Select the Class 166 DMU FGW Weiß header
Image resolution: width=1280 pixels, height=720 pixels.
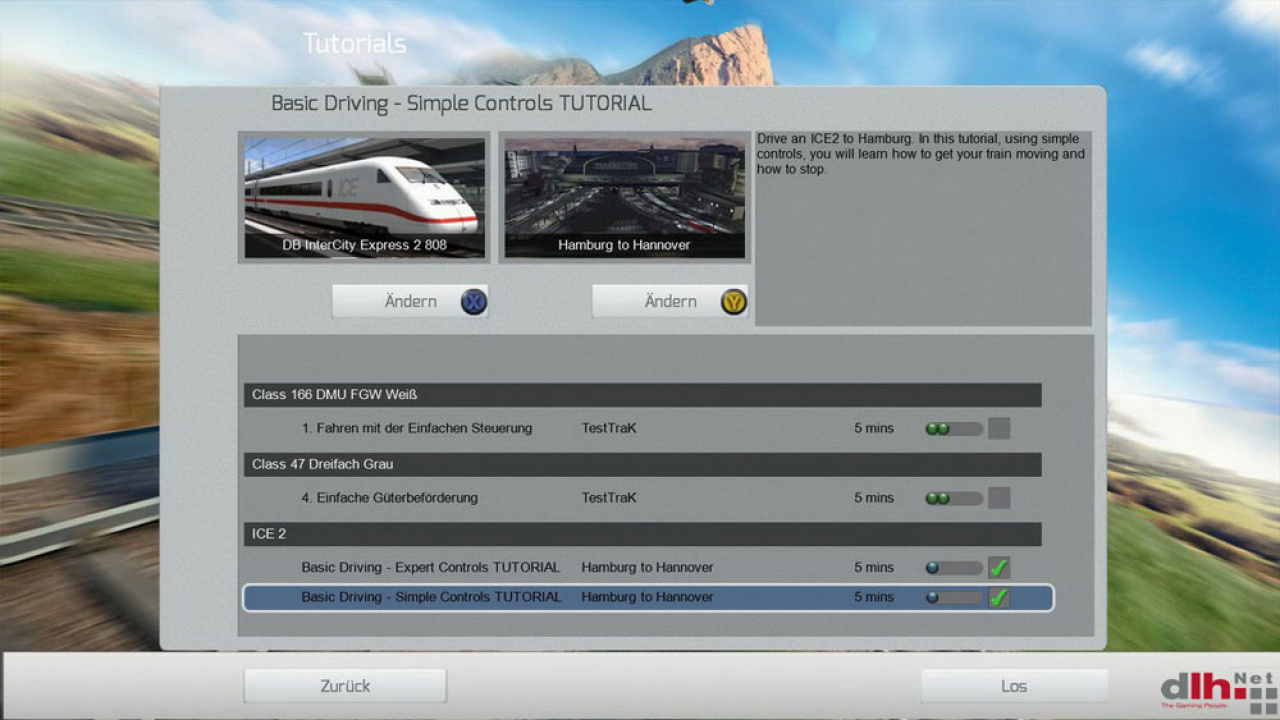click(642, 395)
